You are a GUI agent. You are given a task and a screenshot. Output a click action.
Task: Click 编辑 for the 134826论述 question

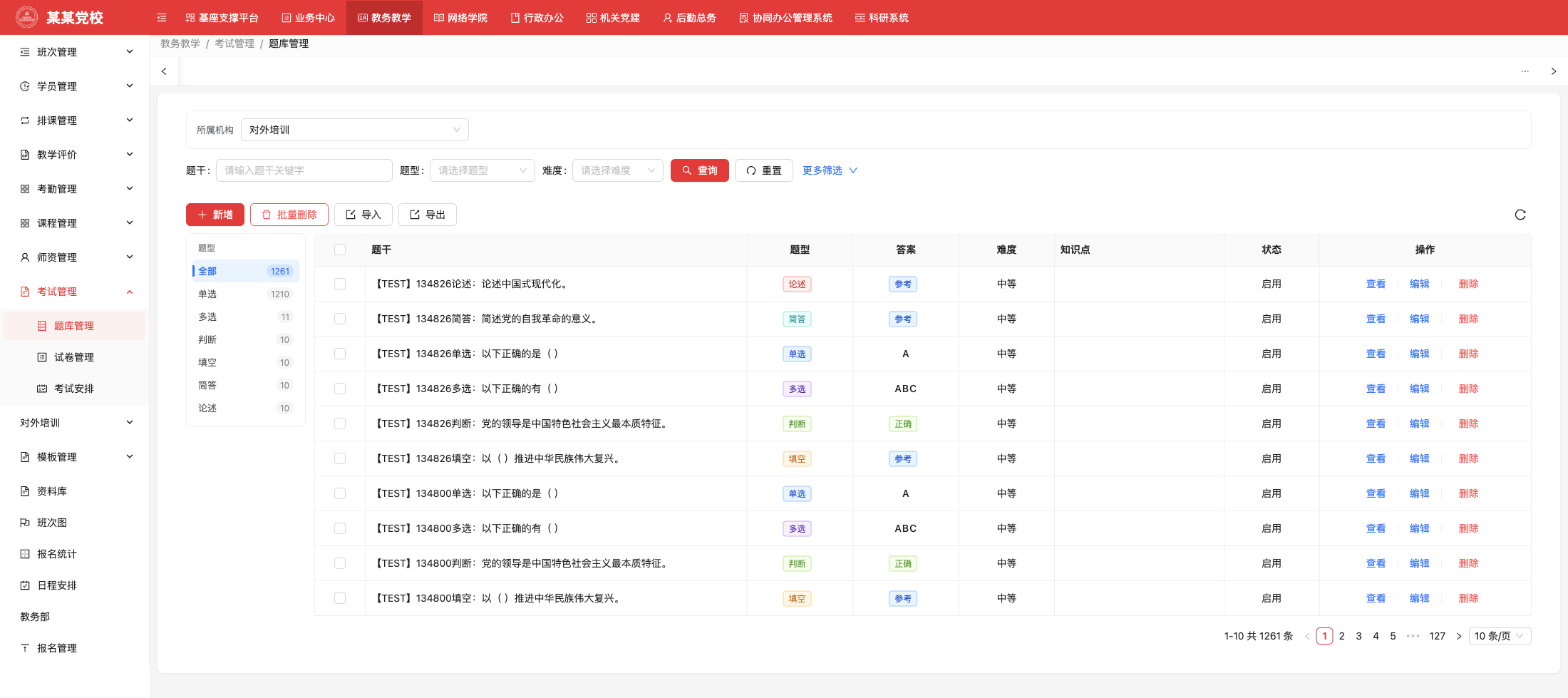pyautogui.click(x=1420, y=284)
